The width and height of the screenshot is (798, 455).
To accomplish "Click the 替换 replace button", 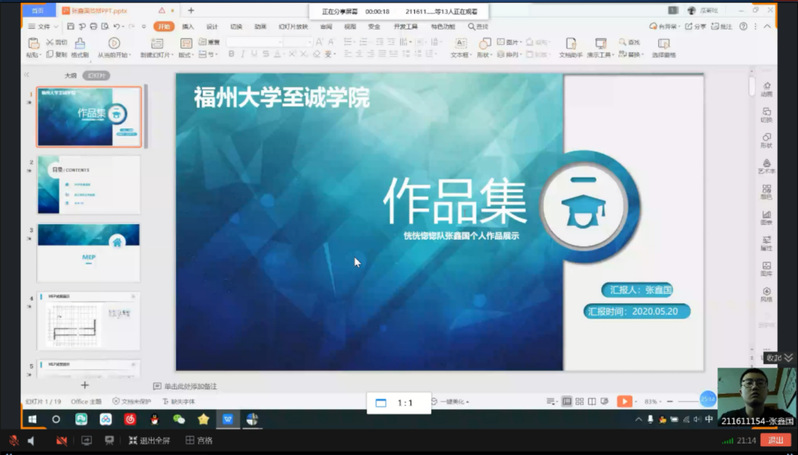I will 631,54.
